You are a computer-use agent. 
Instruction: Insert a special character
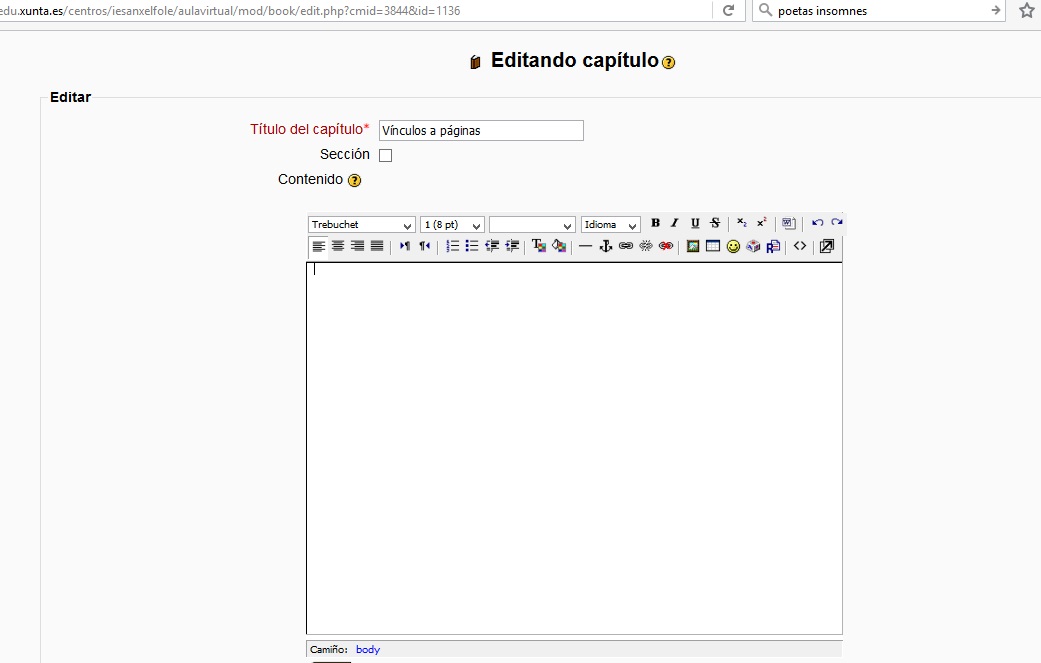[x=753, y=246]
